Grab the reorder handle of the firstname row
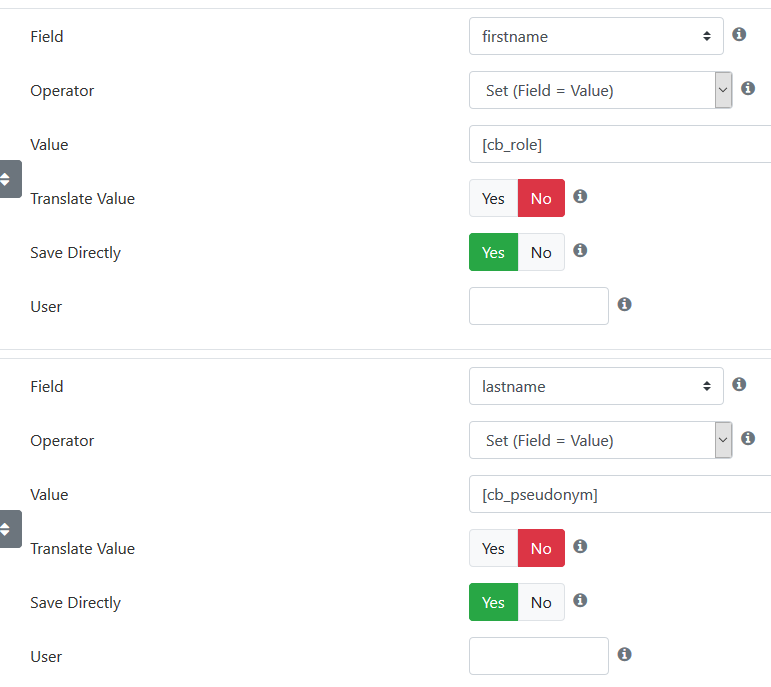The image size is (771, 687). (10, 179)
